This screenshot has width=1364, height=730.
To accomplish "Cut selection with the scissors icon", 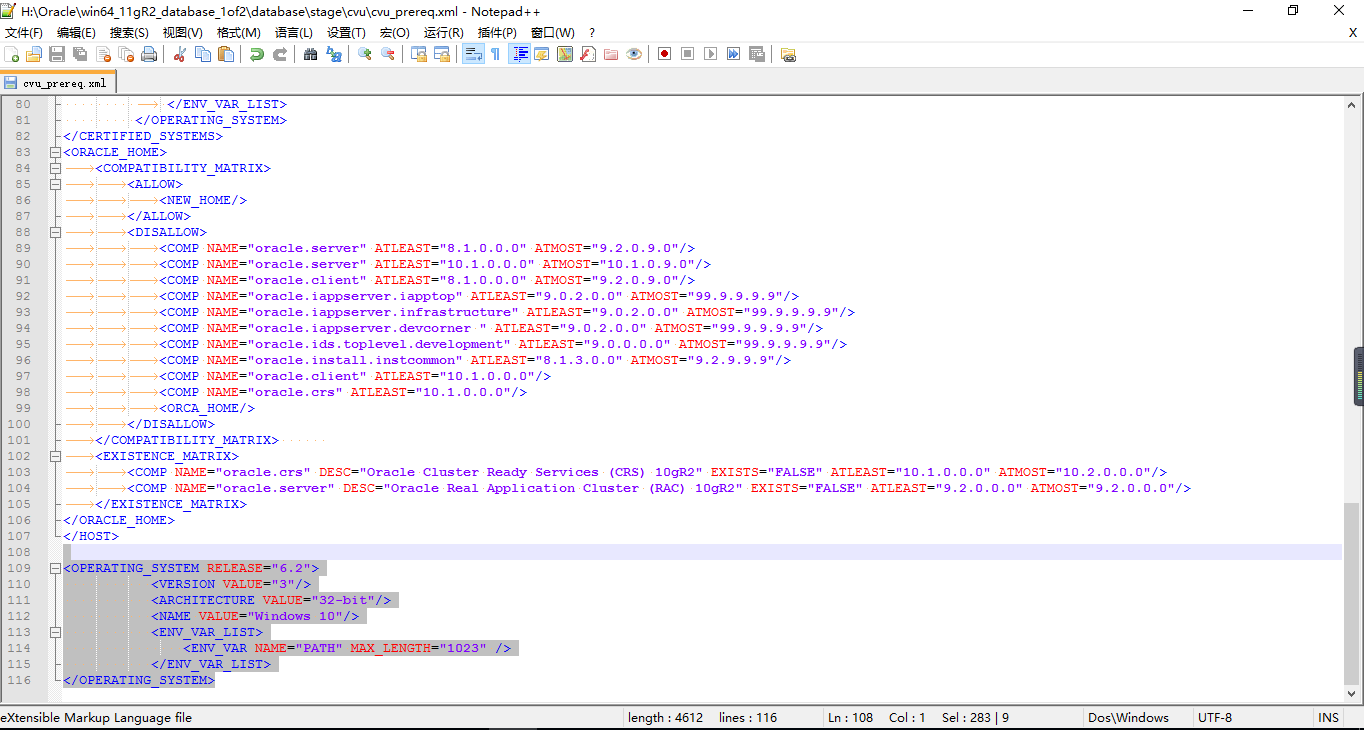I will (180, 54).
